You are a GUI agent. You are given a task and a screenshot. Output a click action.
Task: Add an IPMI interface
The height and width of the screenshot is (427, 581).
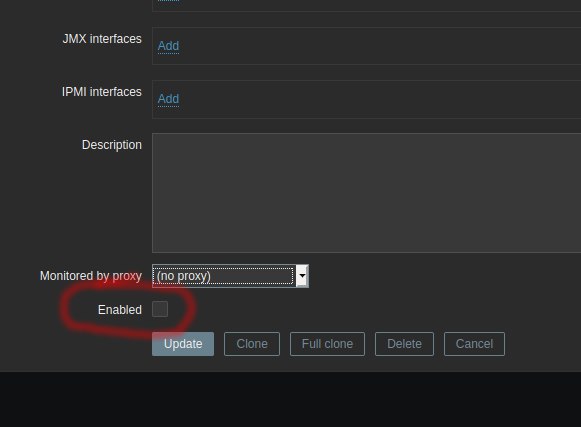coord(168,99)
